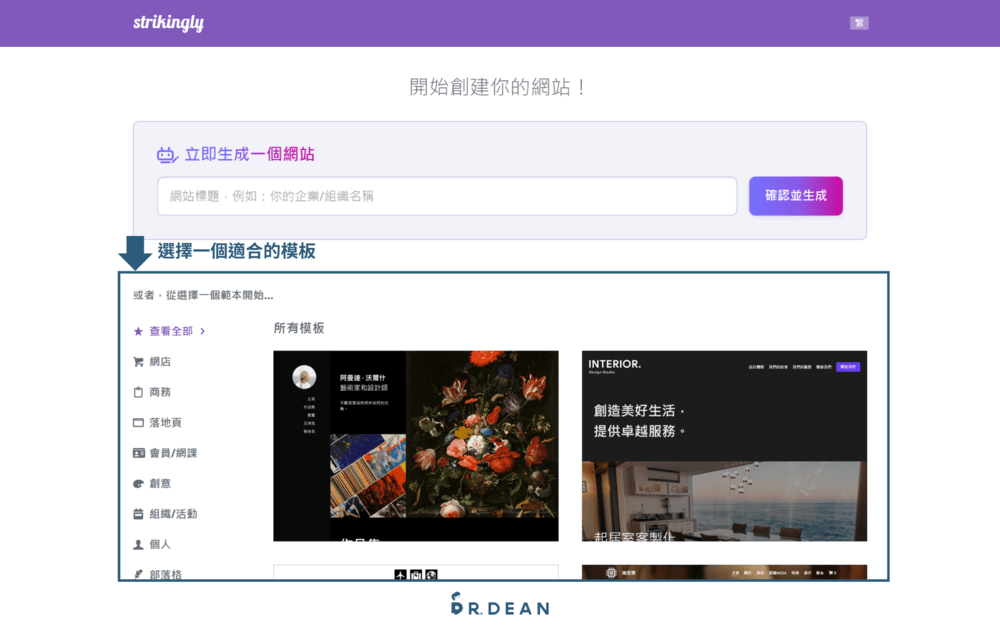This screenshot has width=1000, height=625.
Task: Toggle the 繁 language switcher in top bar
Action: tap(859, 22)
